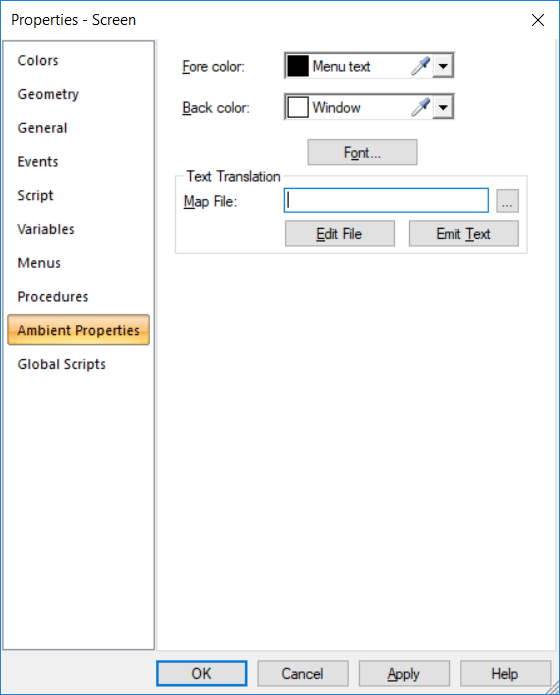
Task: Open the Font dialog
Action: [x=362, y=152]
